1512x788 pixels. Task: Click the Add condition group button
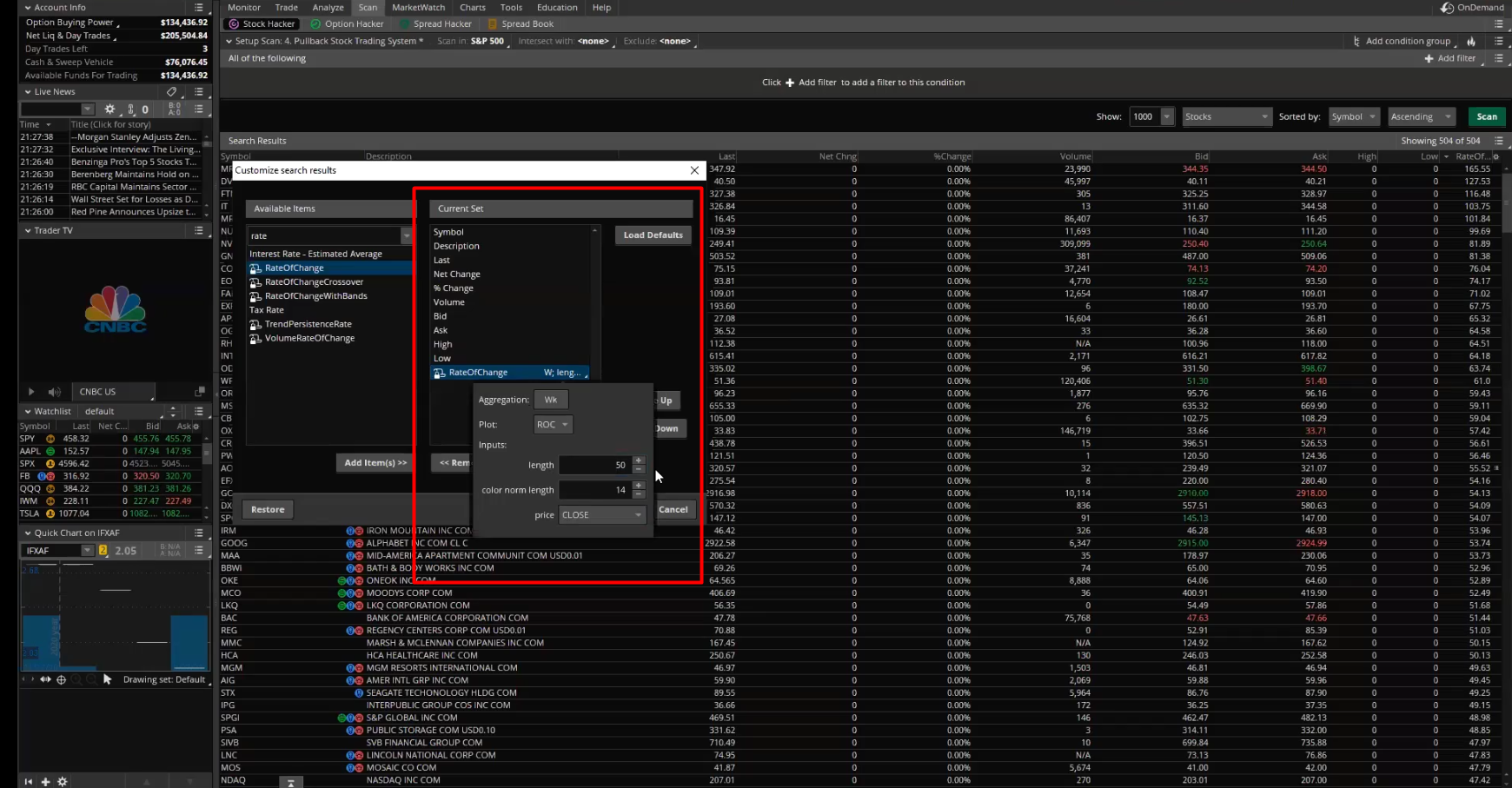(1402, 41)
